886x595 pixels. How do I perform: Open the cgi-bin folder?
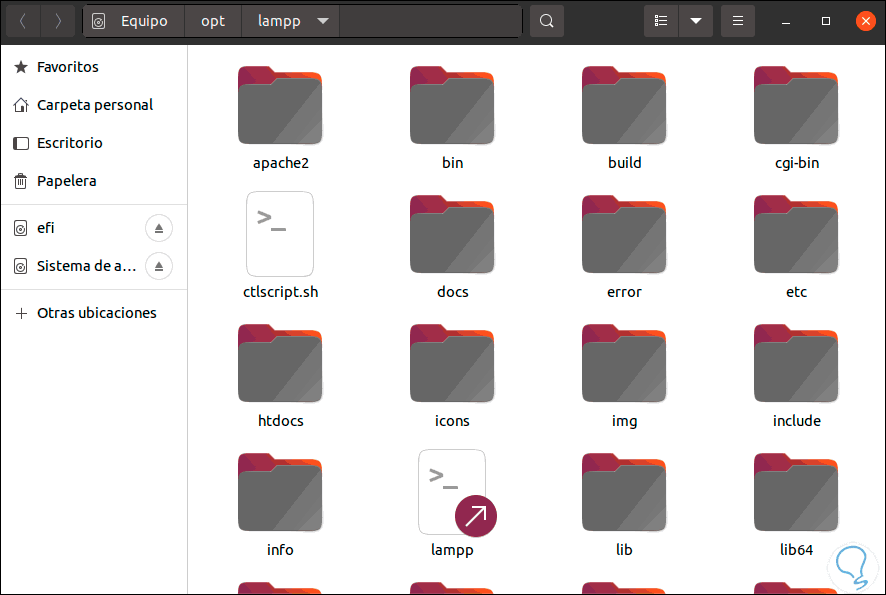[x=796, y=105]
